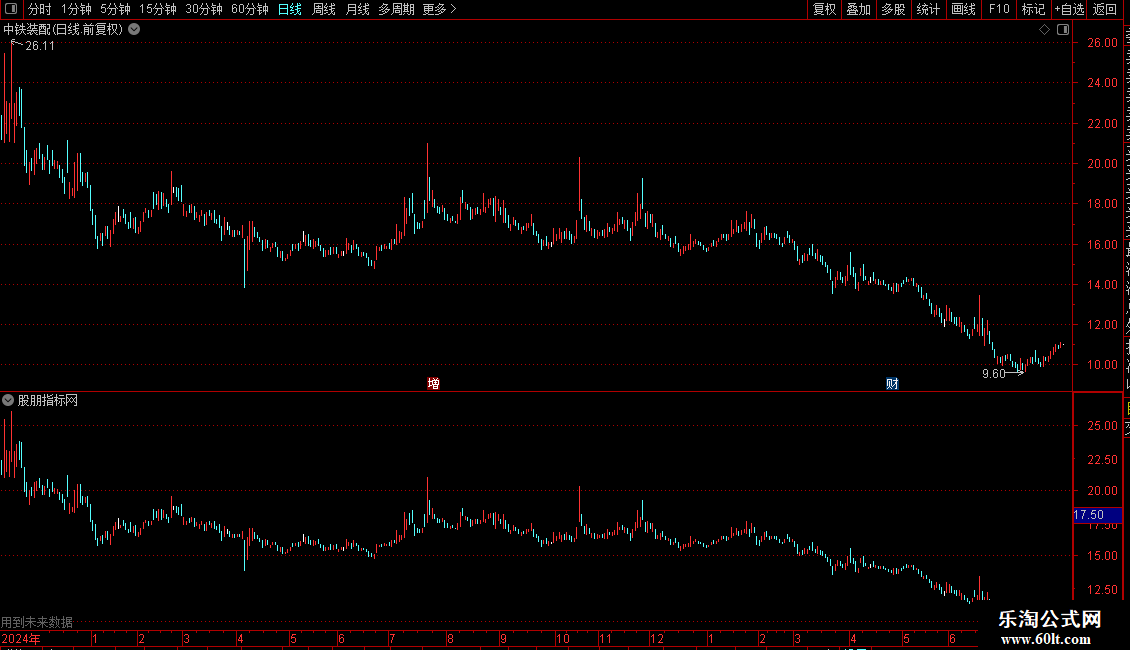Open the 多周期 multi-period view
The width and height of the screenshot is (1130, 650).
pos(396,9)
